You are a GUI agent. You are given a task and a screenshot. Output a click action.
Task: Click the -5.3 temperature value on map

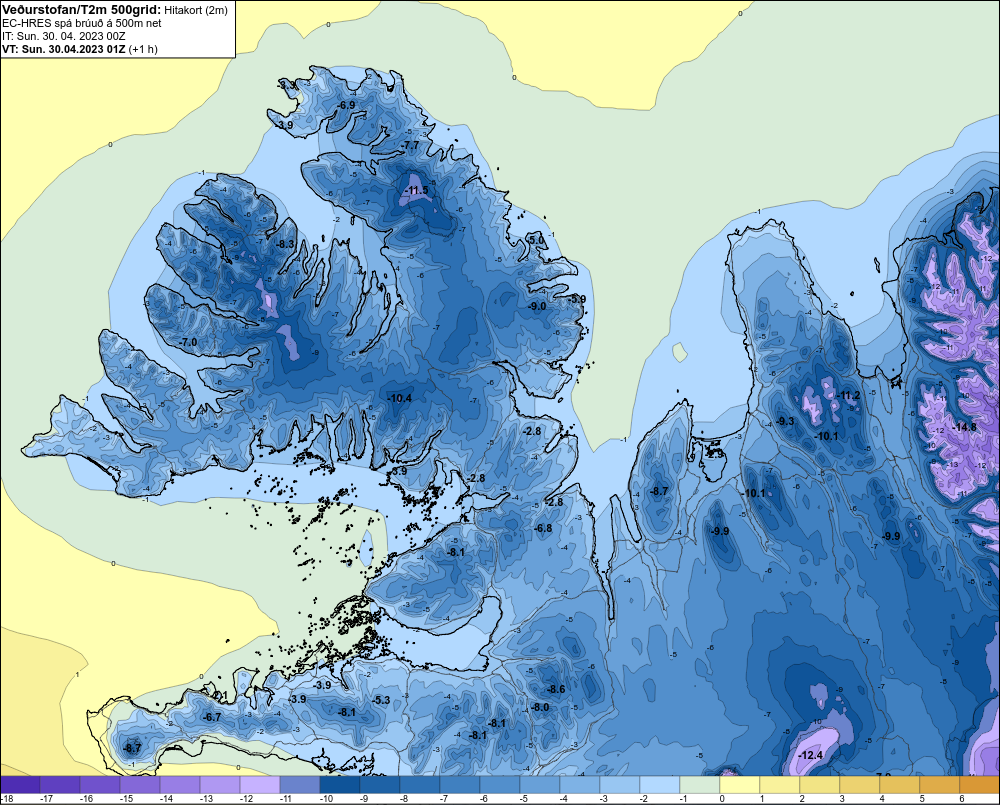coord(381,700)
